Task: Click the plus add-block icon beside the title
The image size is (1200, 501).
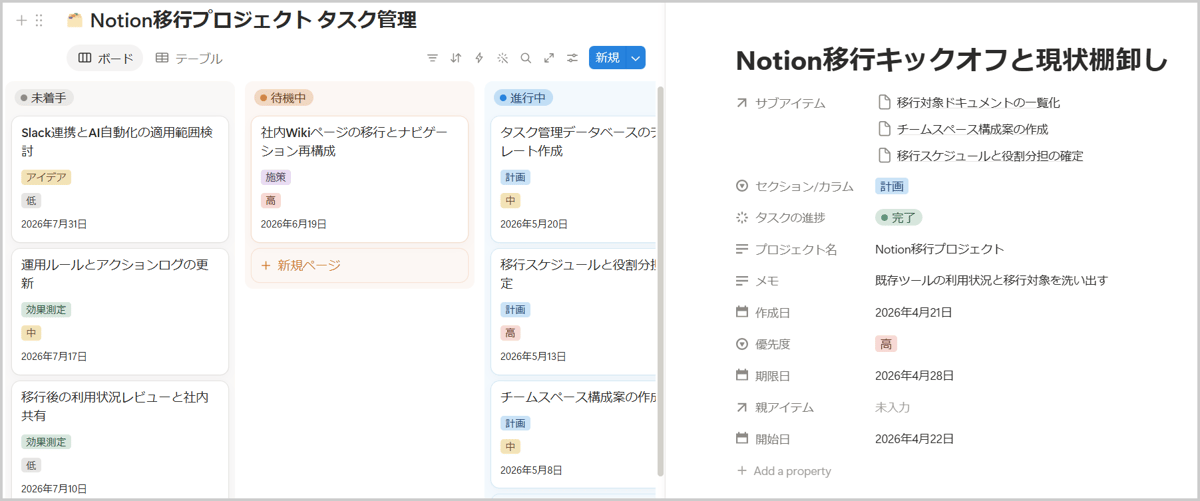Action: coord(21,20)
